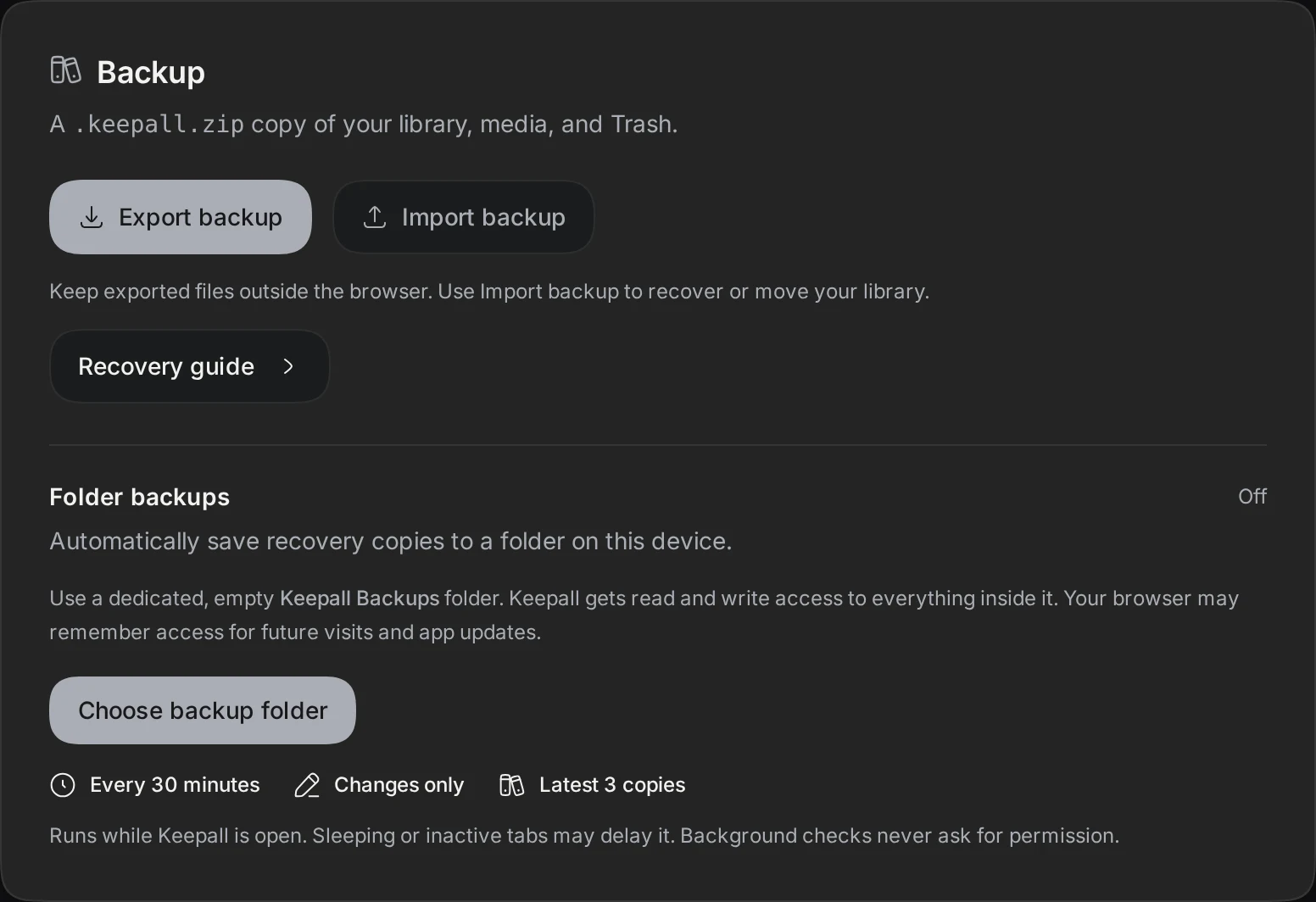Click the bold Keepall Backups folder name
The width and height of the screenshot is (1316, 902).
pyautogui.click(x=360, y=599)
